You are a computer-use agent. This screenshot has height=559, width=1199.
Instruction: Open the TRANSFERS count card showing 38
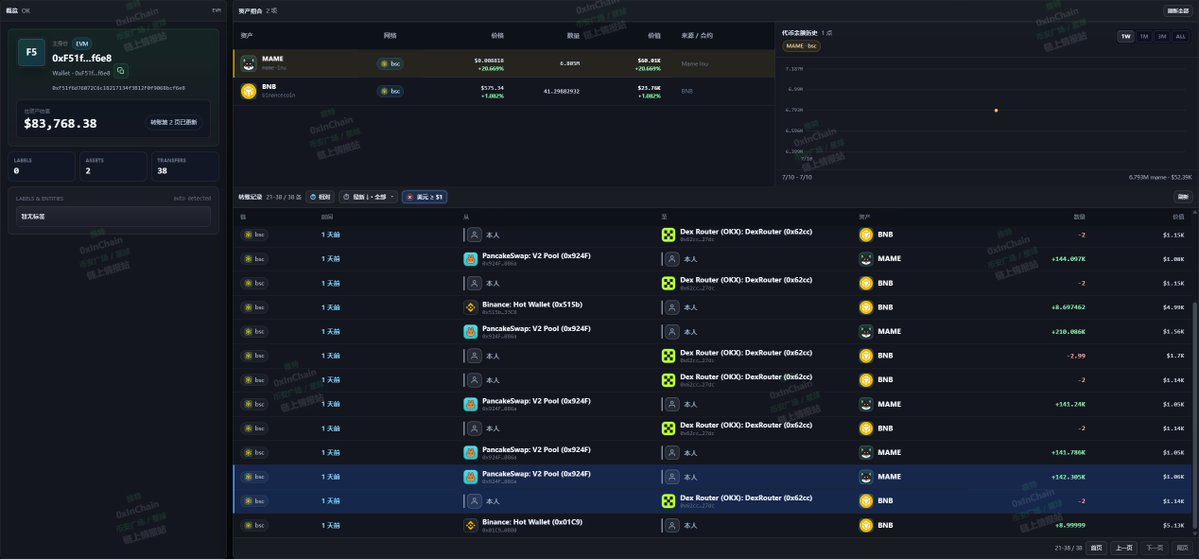(x=185, y=166)
